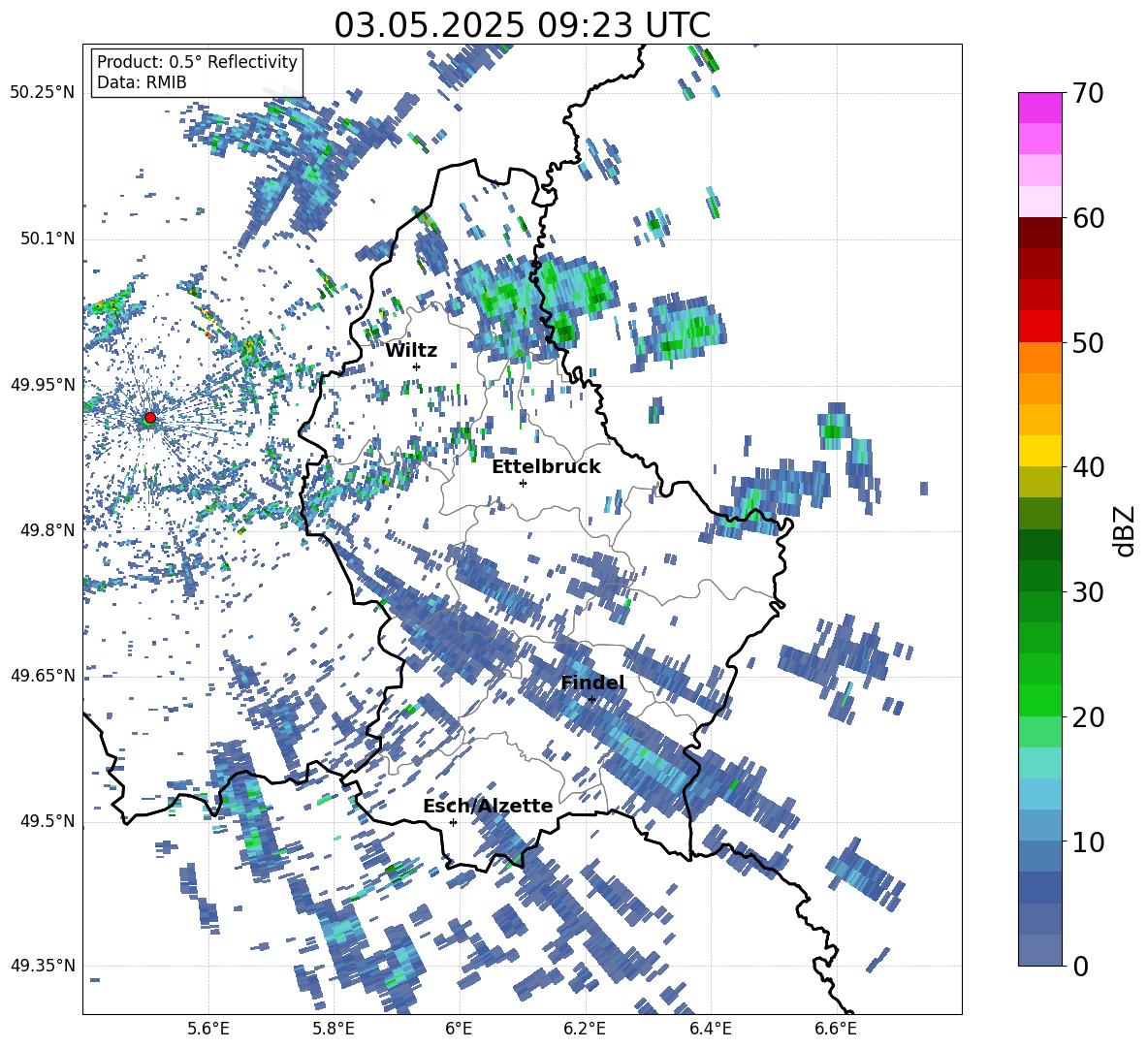Click the Esch/Alzette city label
The image size is (1148, 1048).
[488, 806]
